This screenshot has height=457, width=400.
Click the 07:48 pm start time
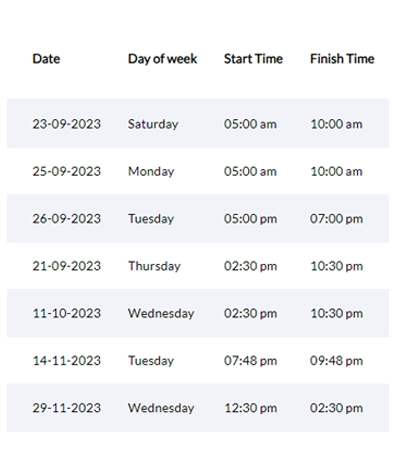coord(250,361)
